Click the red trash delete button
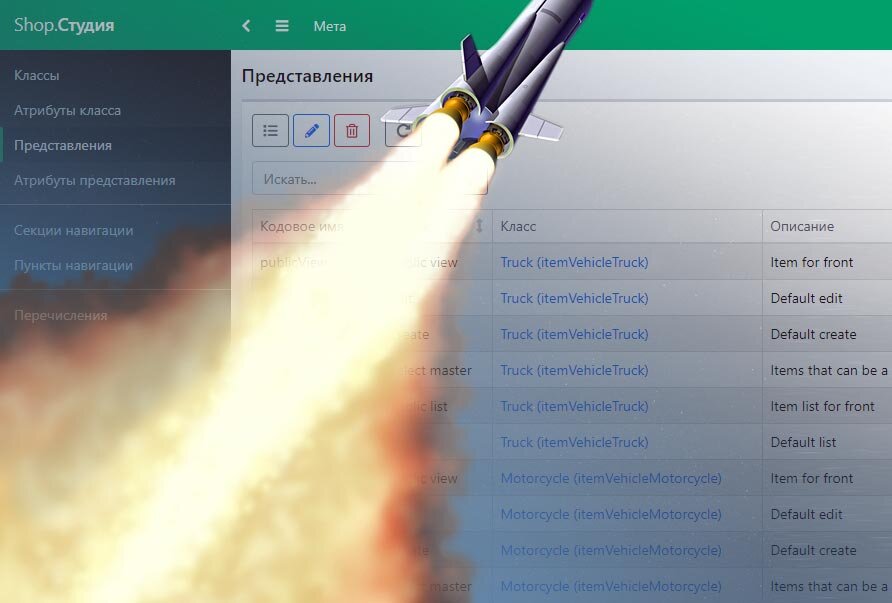 coord(352,131)
